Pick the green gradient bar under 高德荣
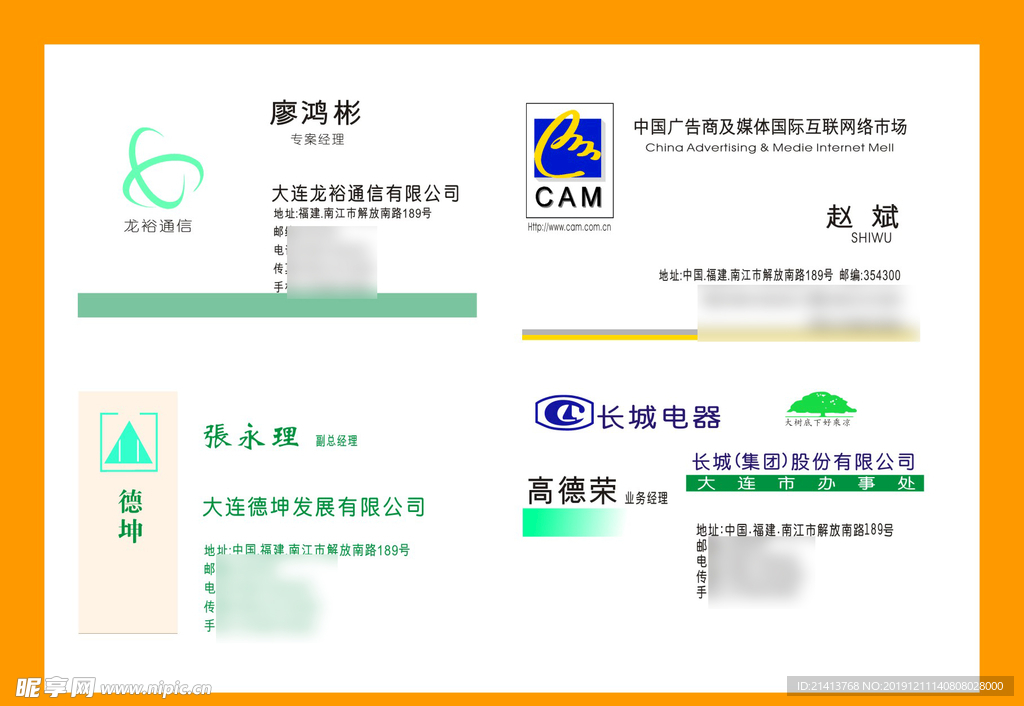Image resolution: width=1024 pixels, height=706 pixels. (572, 522)
